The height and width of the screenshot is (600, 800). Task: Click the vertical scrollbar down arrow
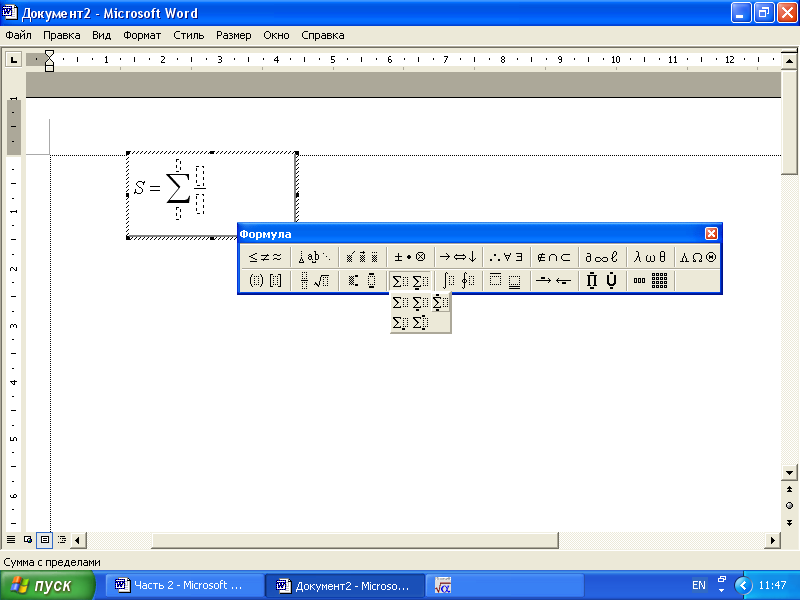pos(789,472)
